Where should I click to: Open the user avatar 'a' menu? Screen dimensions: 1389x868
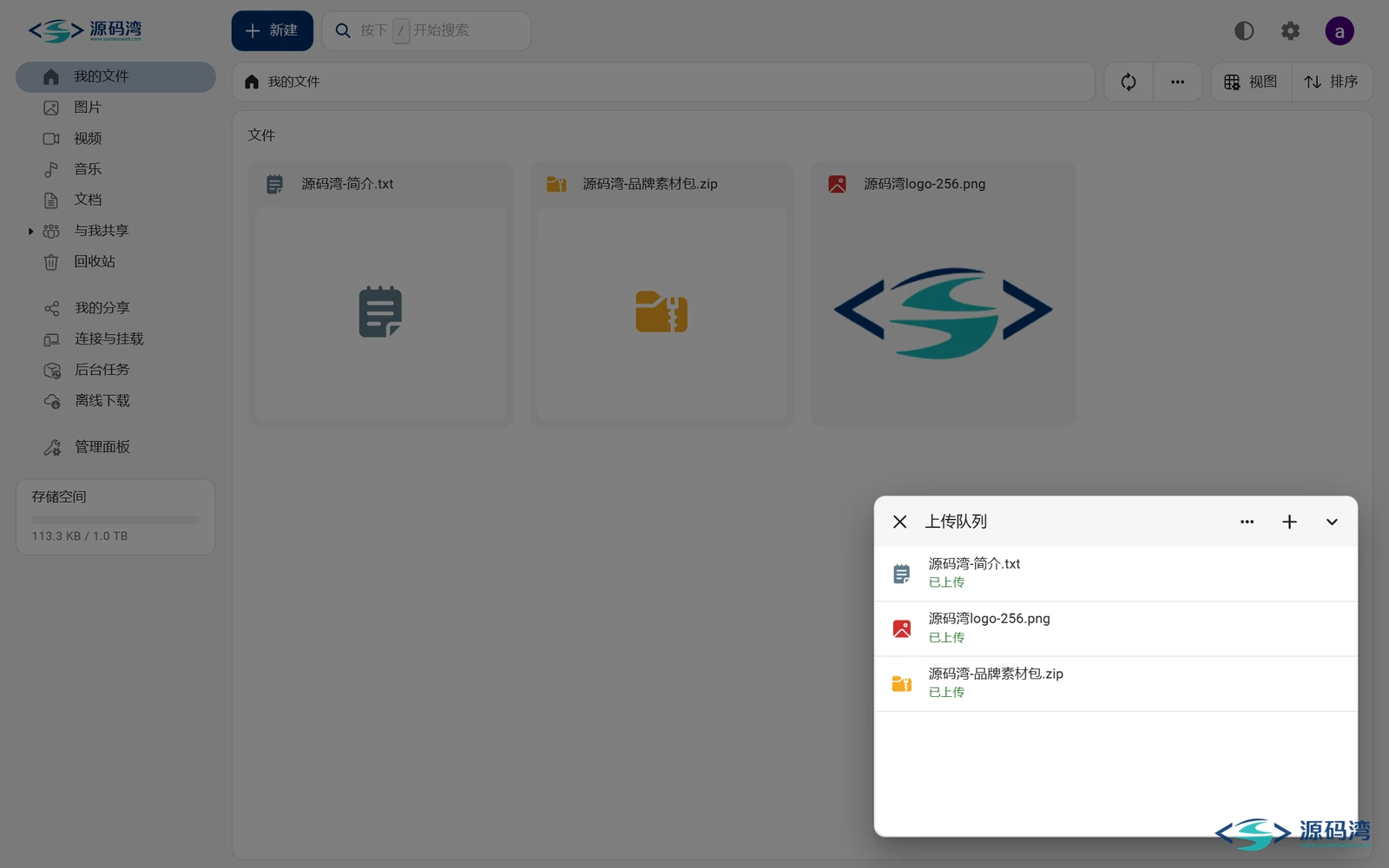(1340, 31)
